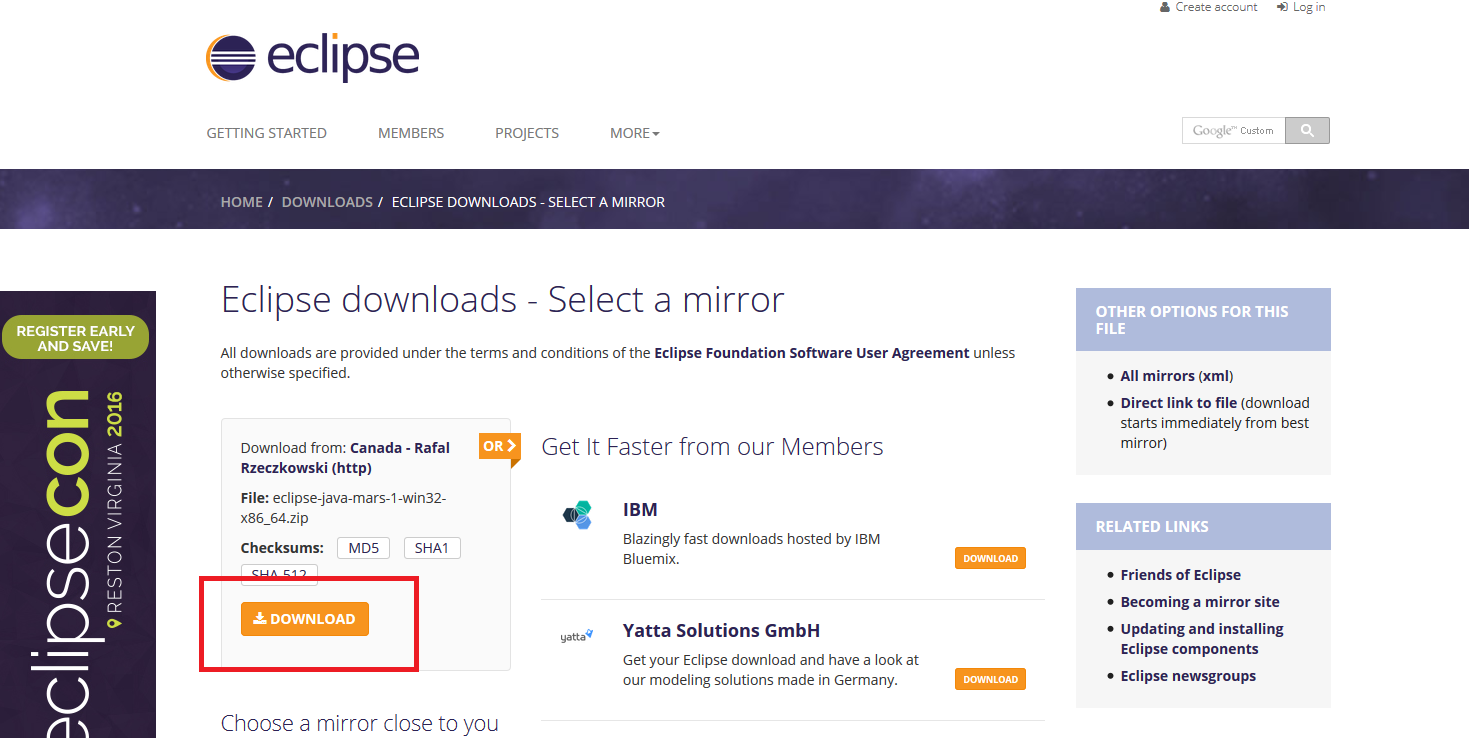Open the Create account link
Image resolution: width=1469 pixels, height=738 pixels.
click(1215, 7)
